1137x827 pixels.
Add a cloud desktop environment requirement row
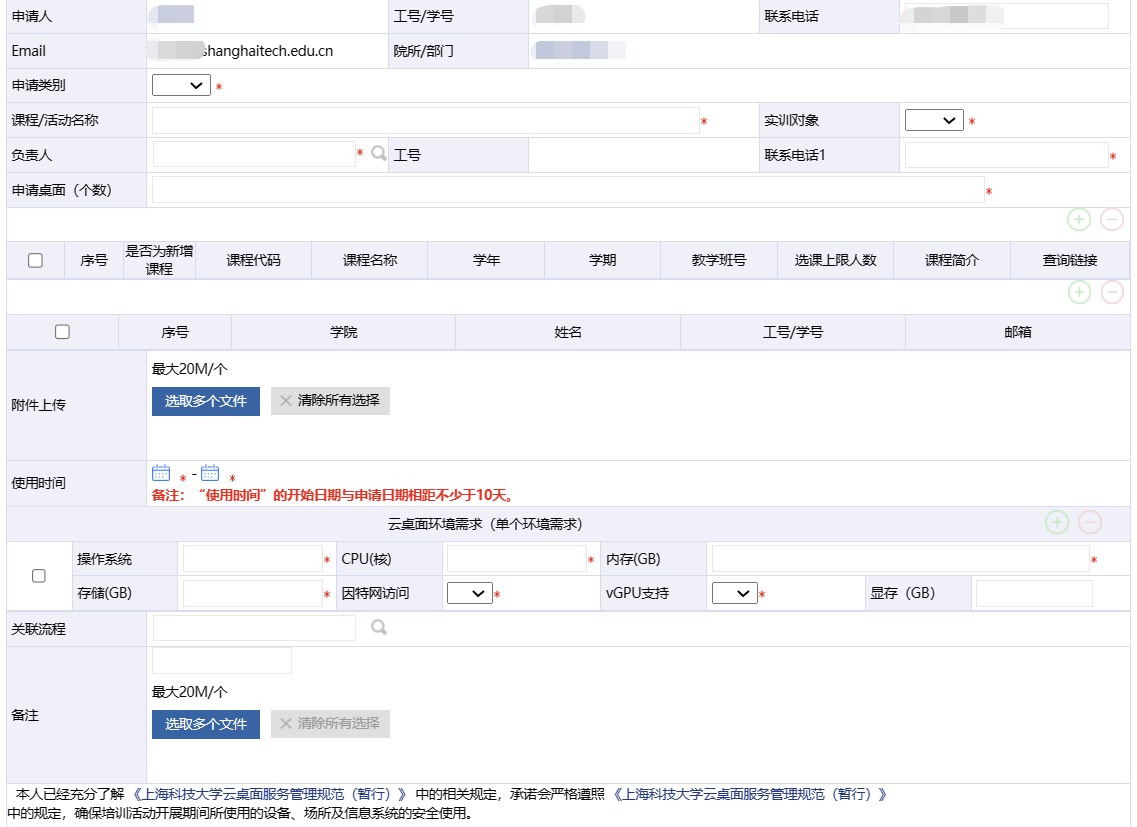coord(1057,522)
